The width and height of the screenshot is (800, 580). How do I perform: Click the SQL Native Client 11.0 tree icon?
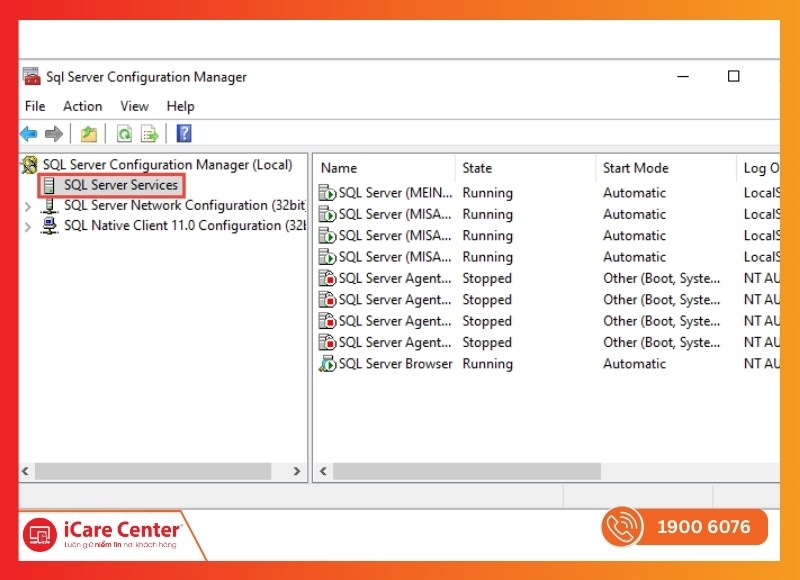(49, 225)
